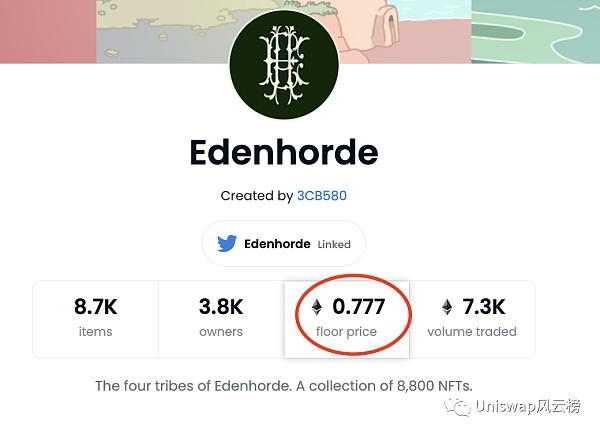Viewport: 600px width, 434px height.
Task: Click the four tribes description text
Action: (x=283, y=385)
